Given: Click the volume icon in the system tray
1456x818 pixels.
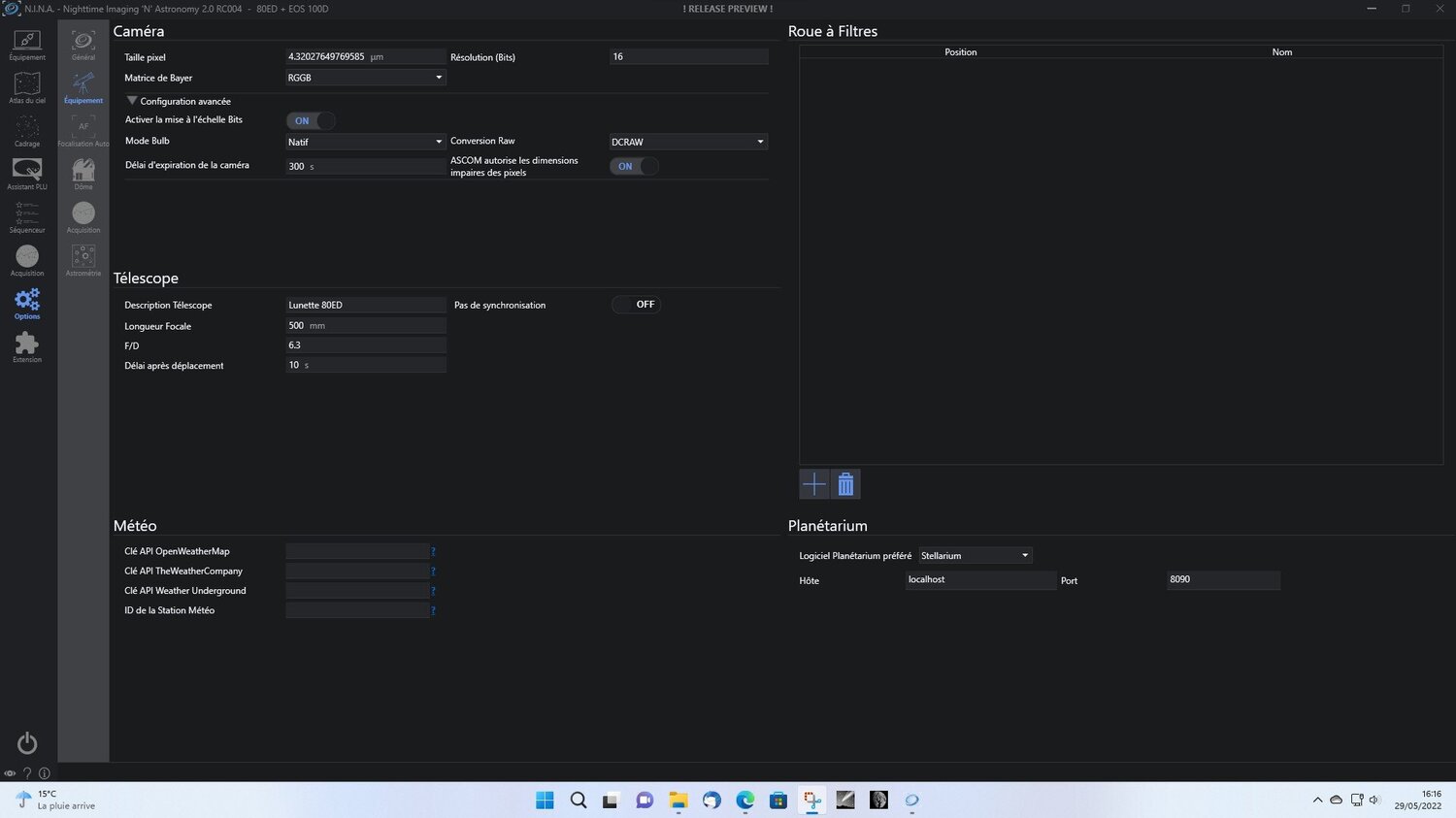Looking at the screenshot, I should (1374, 801).
